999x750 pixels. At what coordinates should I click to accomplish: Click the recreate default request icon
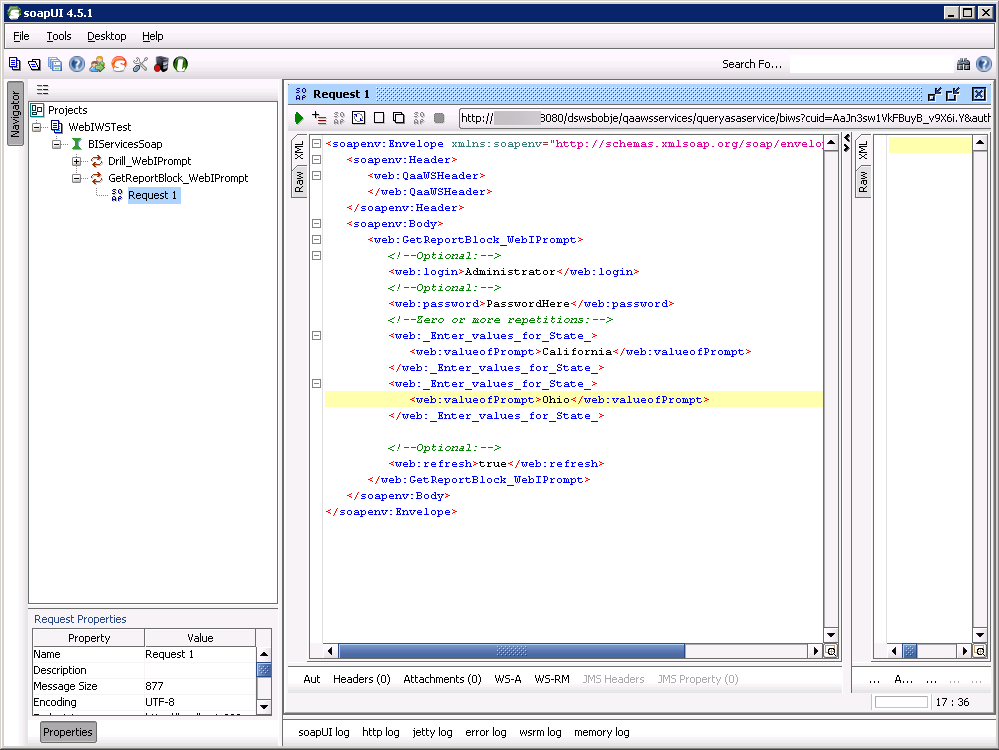click(x=359, y=118)
